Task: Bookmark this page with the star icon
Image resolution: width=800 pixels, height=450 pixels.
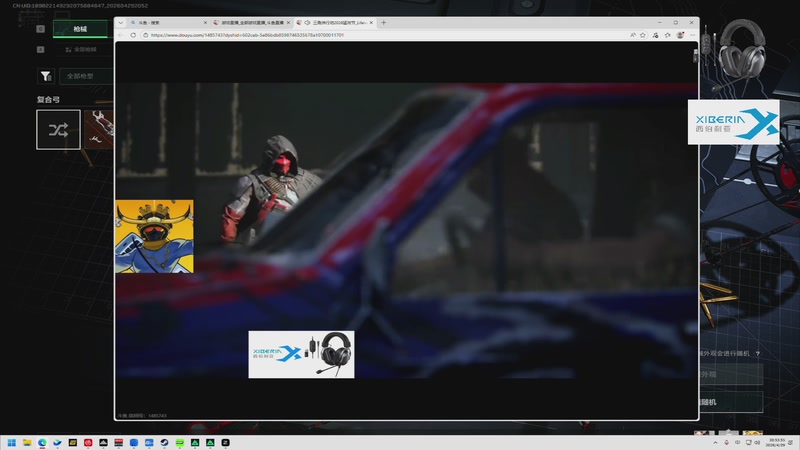Action: pos(643,35)
